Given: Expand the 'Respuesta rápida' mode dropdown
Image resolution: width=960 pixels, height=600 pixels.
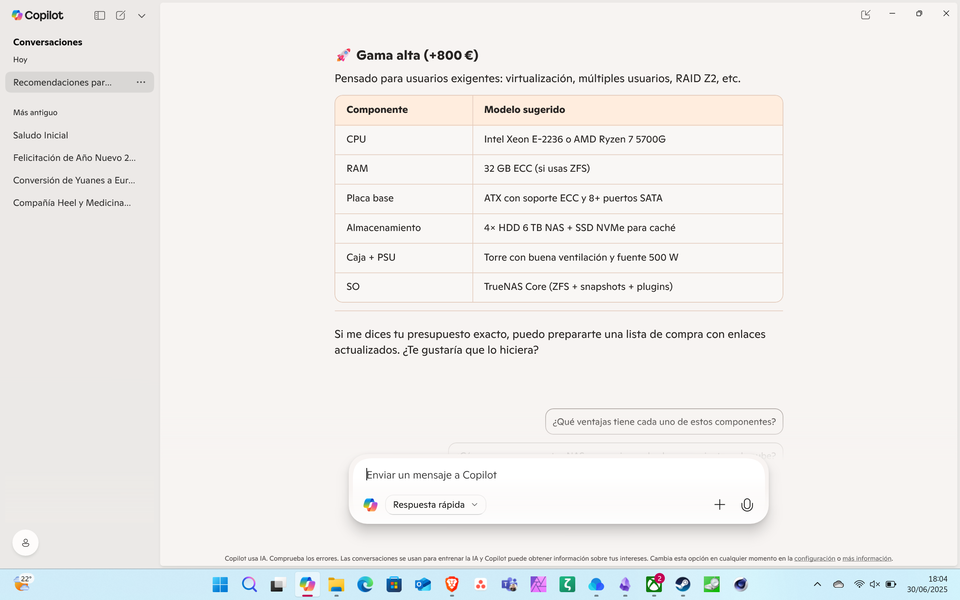Looking at the screenshot, I should 435,504.
